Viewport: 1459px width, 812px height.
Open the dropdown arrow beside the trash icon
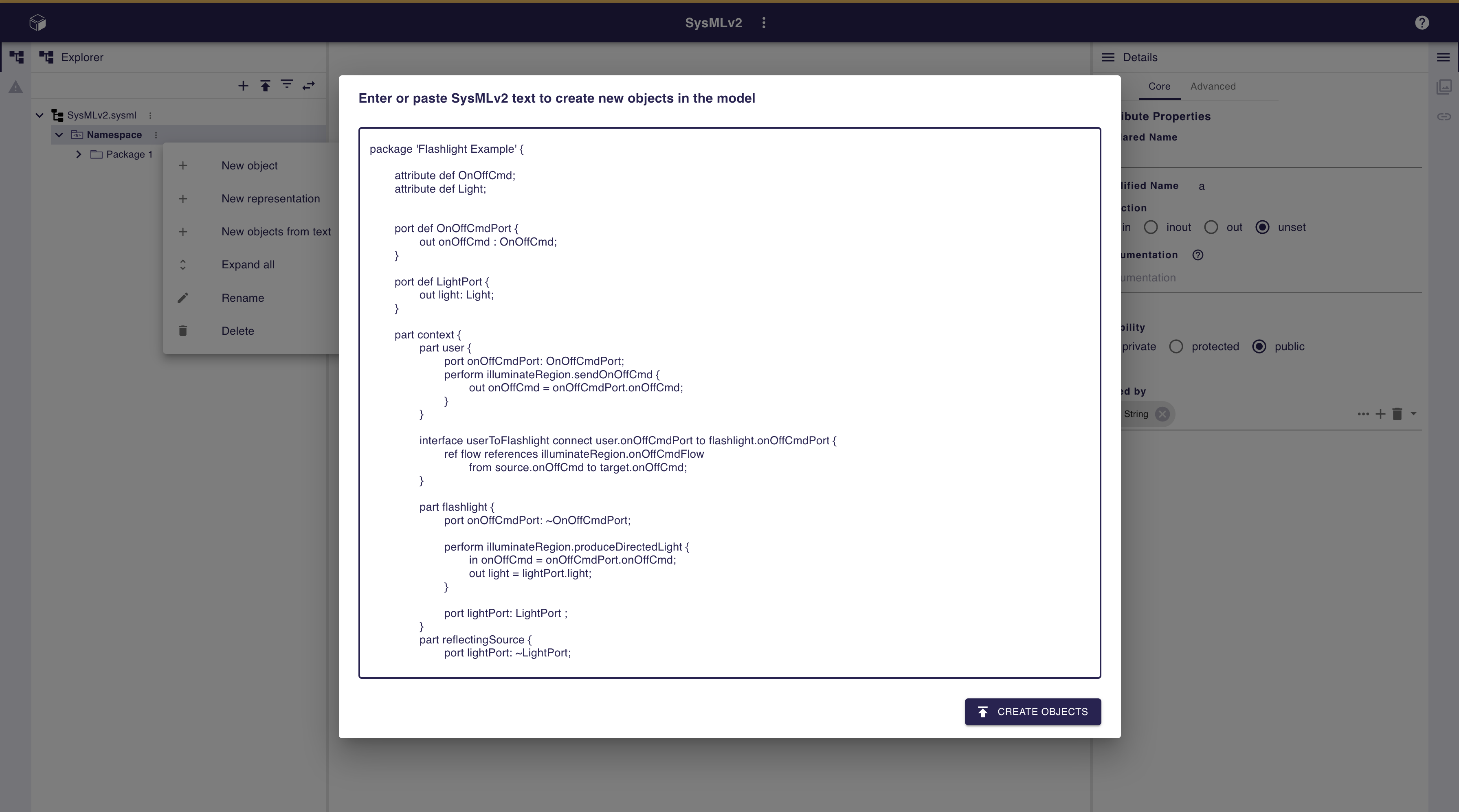[1413, 414]
